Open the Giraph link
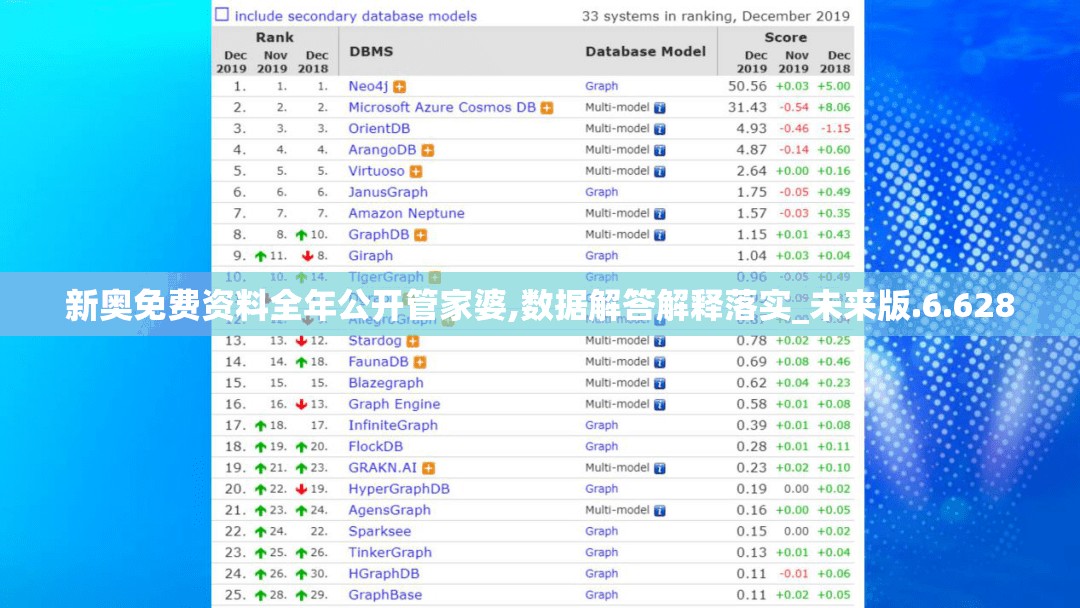This screenshot has height=608, width=1080. [x=371, y=255]
